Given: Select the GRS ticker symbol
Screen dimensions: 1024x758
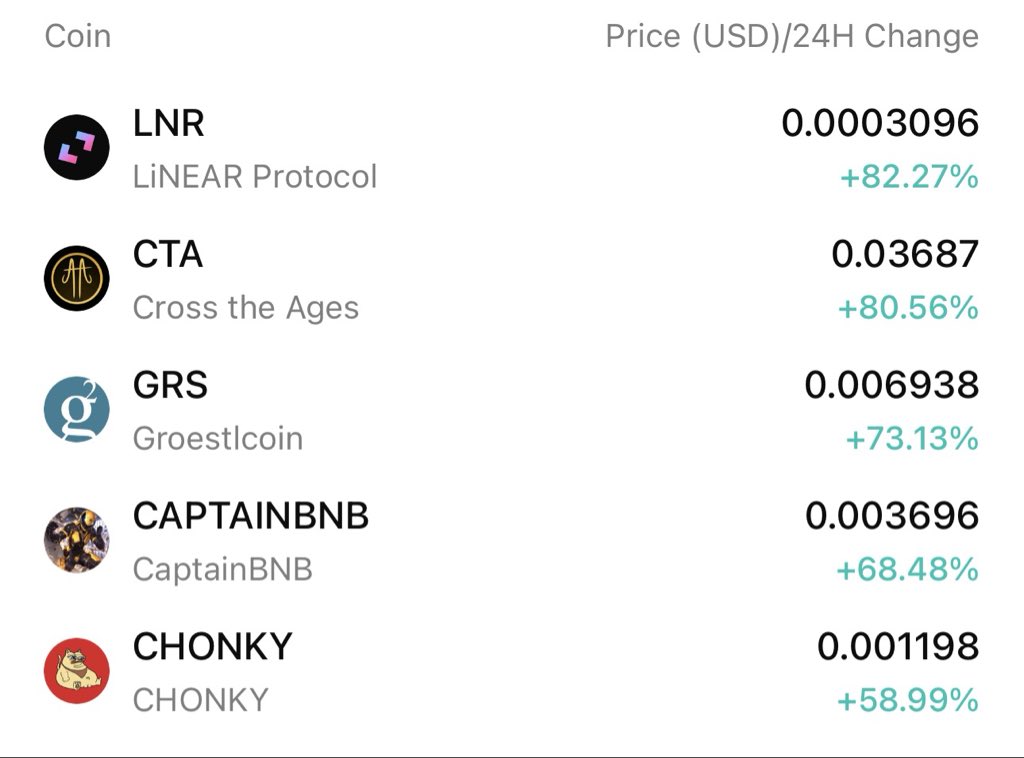Looking at the screenshot, I should [170, 385].
